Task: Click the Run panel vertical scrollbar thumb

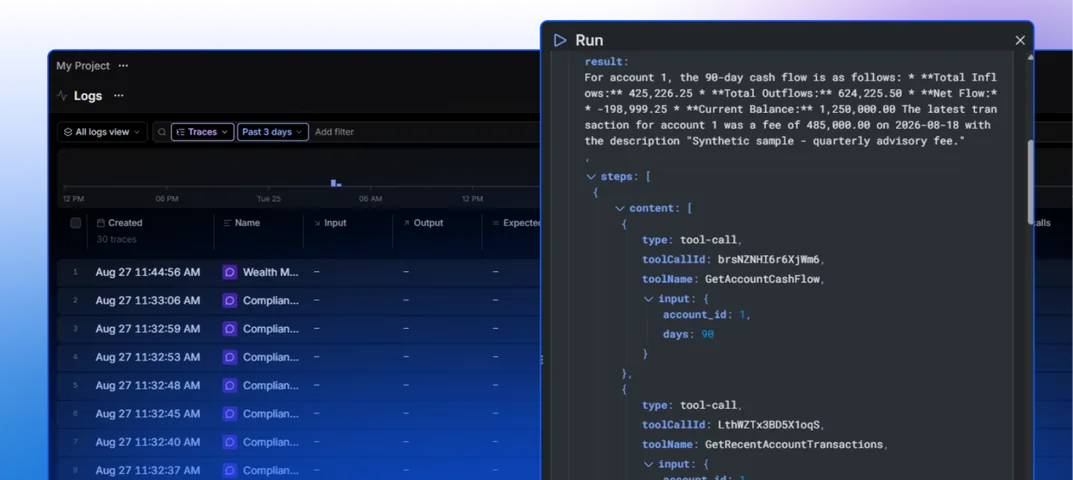Action: pos(1031,182)
